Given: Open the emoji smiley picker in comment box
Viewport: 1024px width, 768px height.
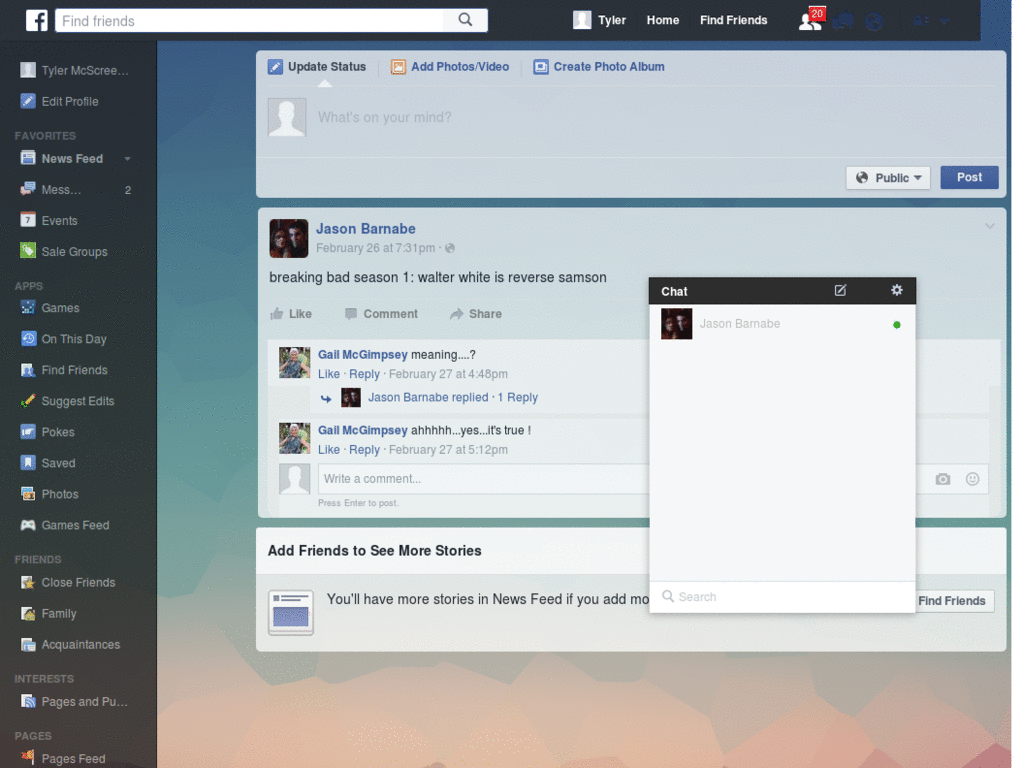Looking at the screenshot, I should (x=972, y=479).
